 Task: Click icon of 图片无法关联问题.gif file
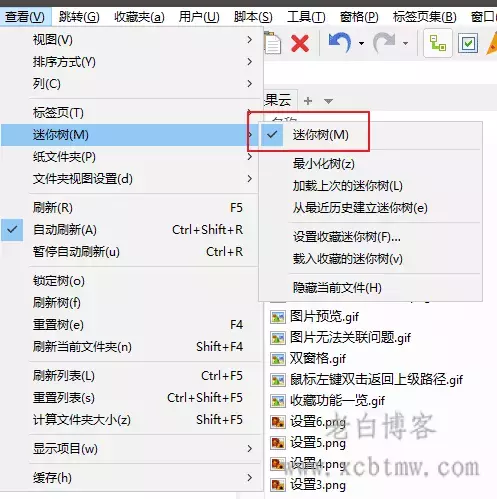point(278,338)
